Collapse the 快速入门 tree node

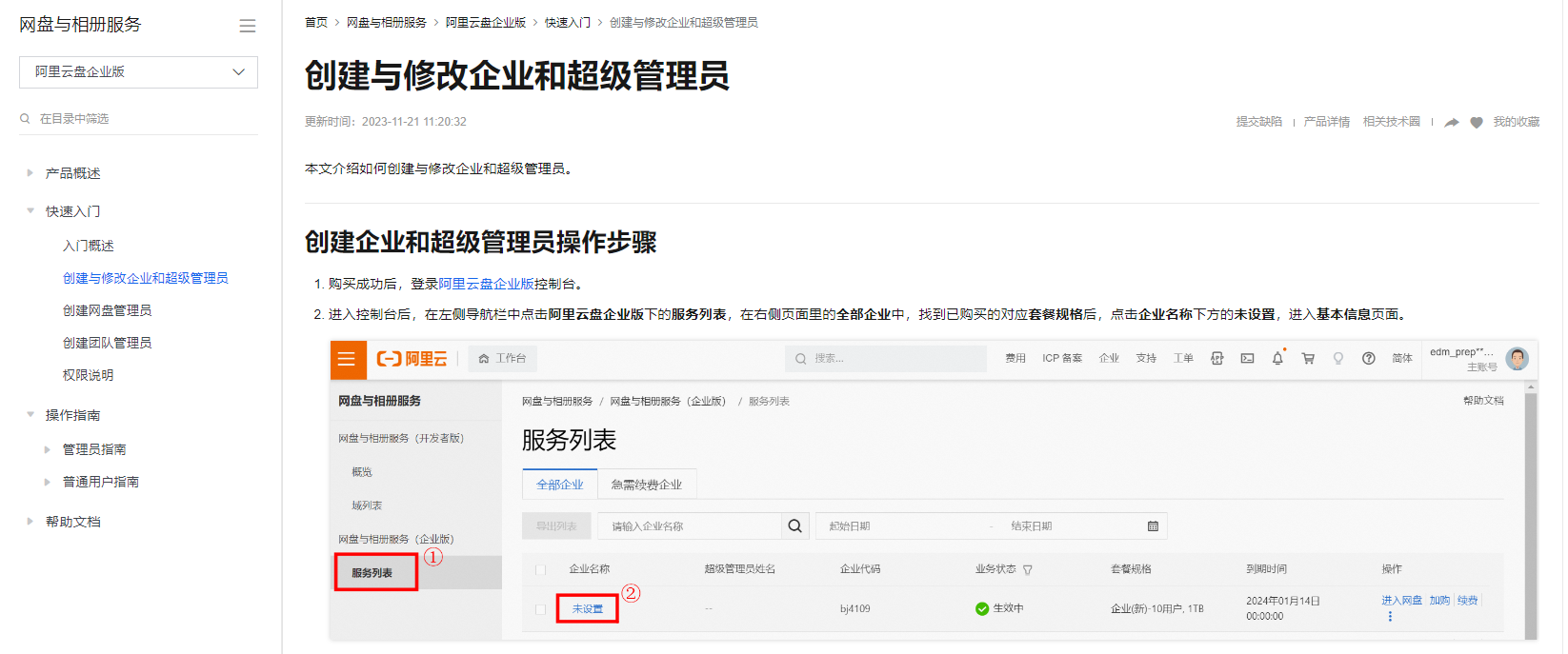[30, 211]
